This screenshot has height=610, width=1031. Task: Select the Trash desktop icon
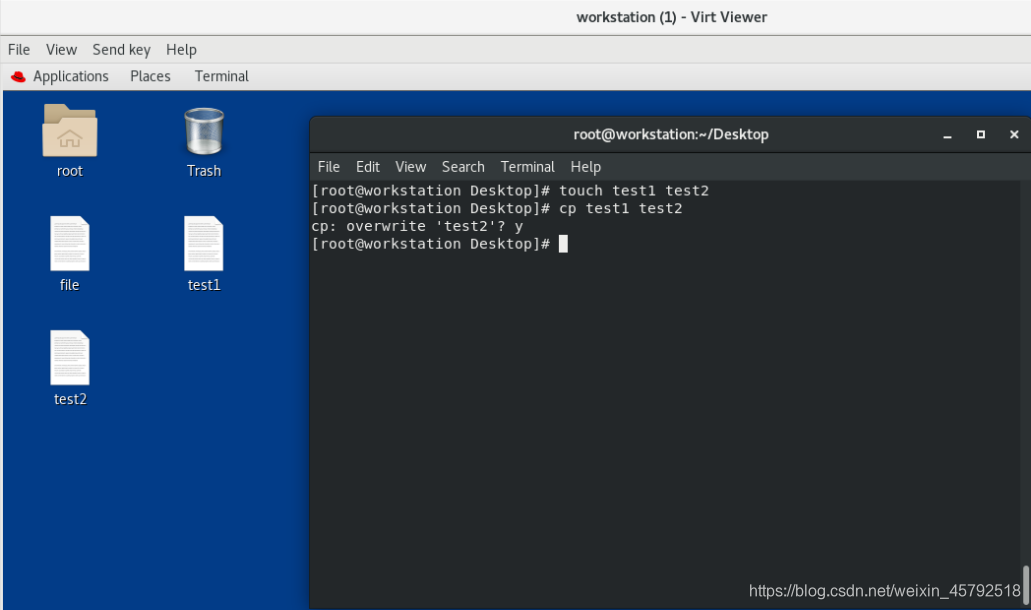point(204,131)
